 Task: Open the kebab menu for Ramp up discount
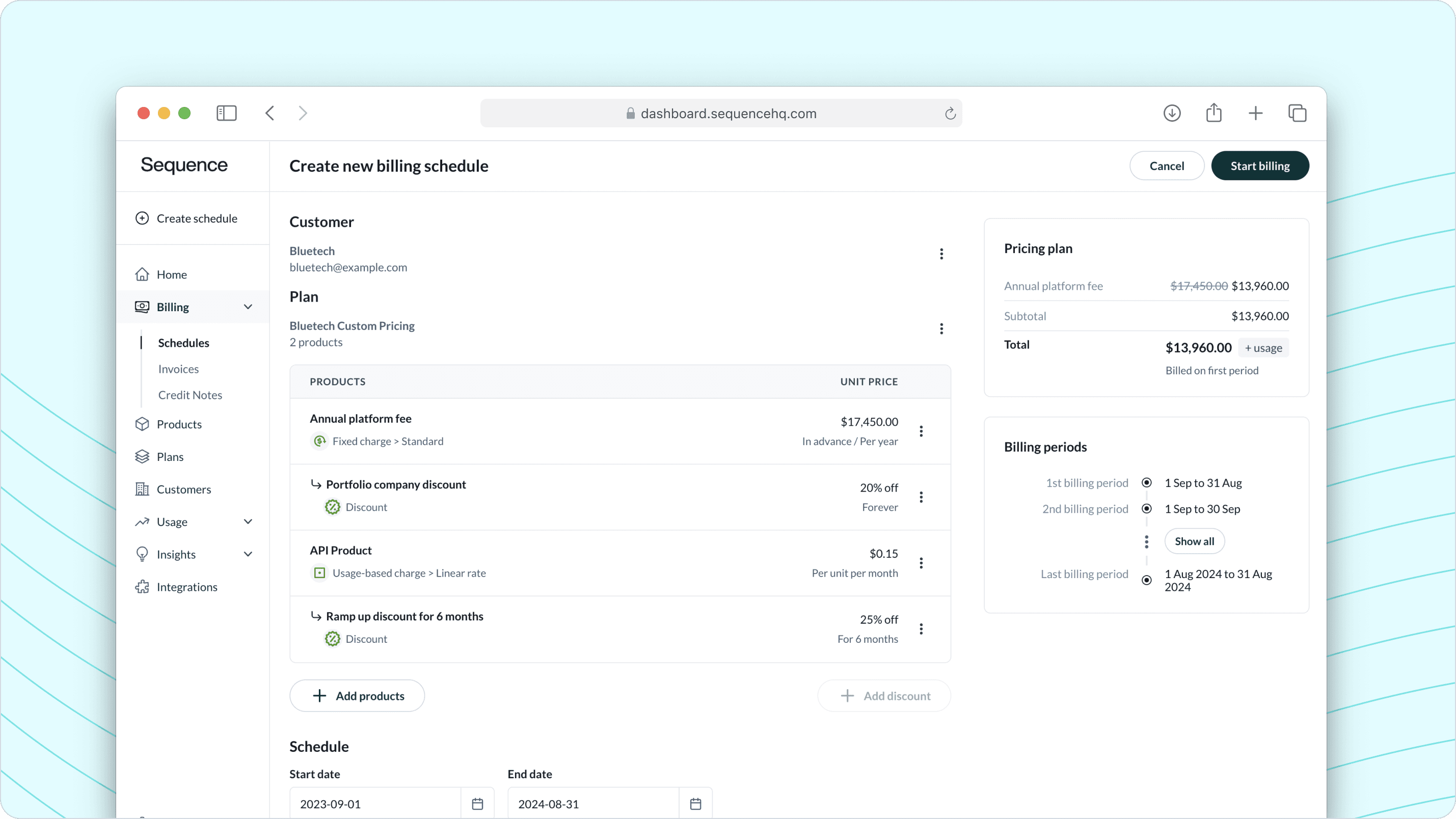(x=921, y=629)
